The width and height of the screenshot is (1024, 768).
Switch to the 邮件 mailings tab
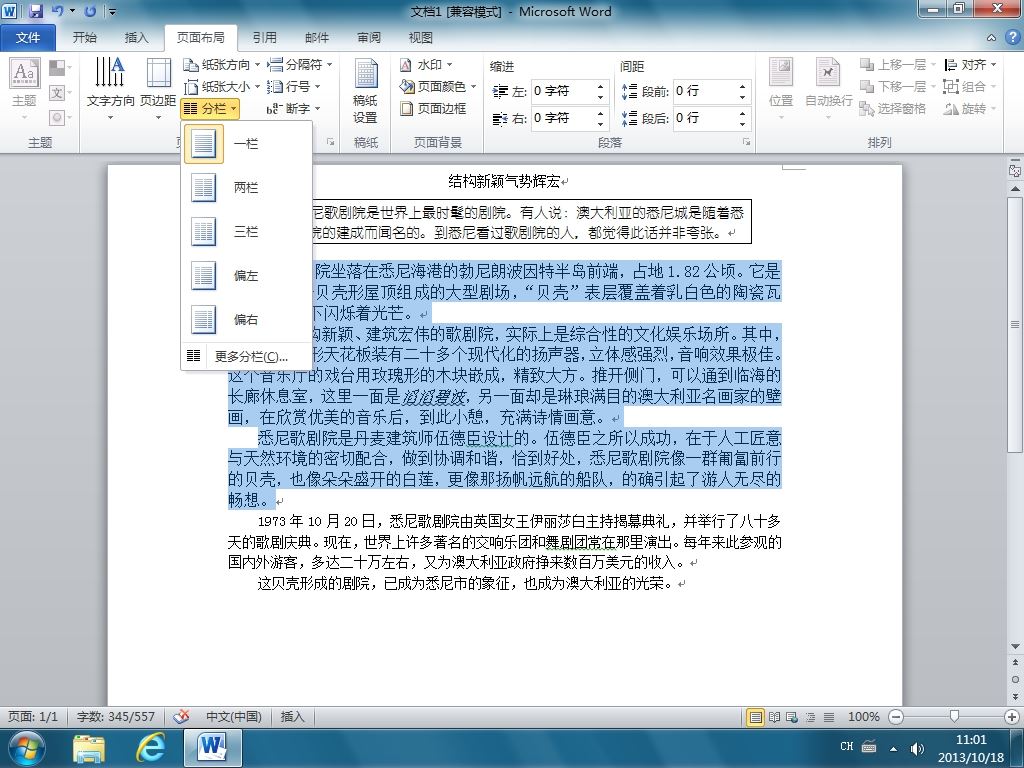click(317, 38)
